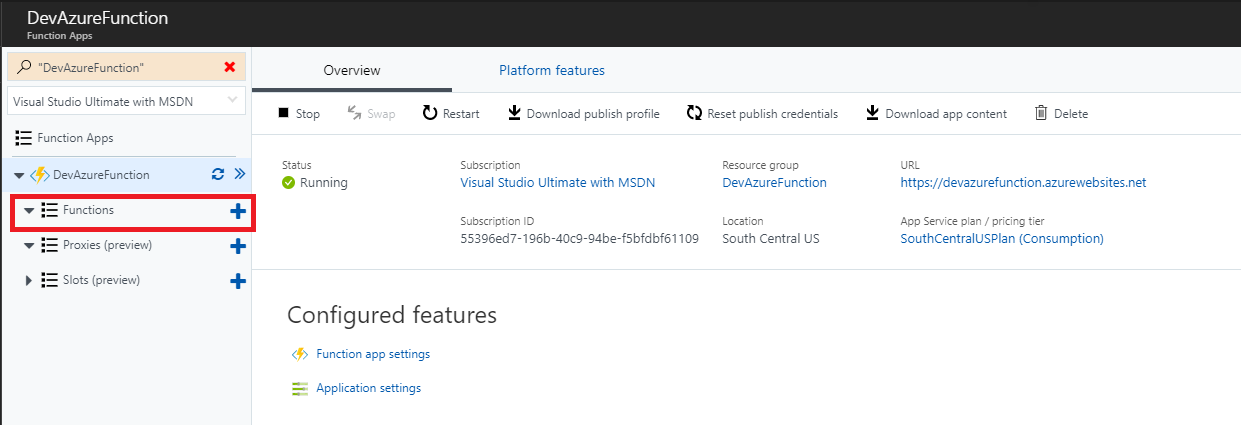Reset publish credentials
This screenshot has width=1241, height=425.
click(x=762, y=114)
